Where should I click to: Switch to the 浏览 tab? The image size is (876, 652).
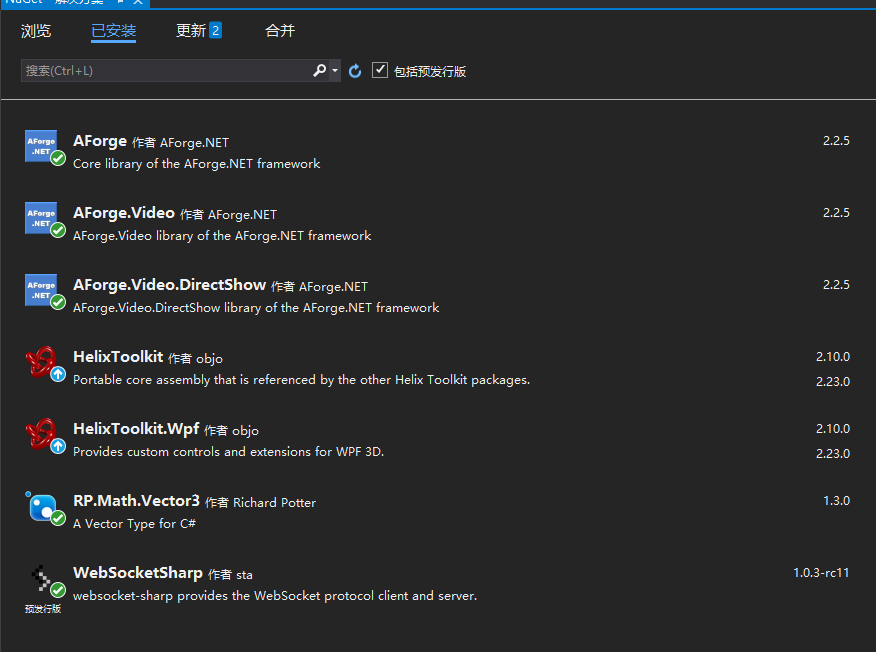(x=36, y=31)
